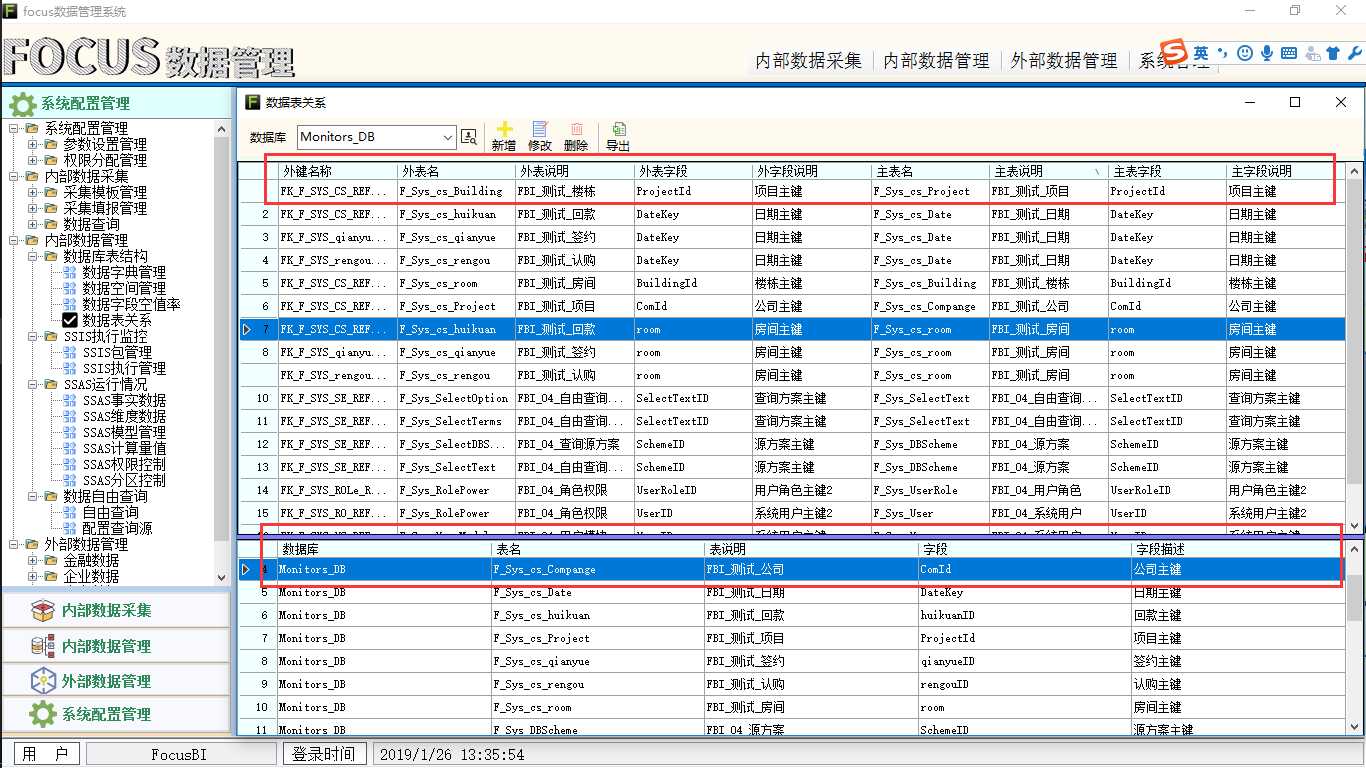1366x768 pixels.
Task: Click the upper grid vertical scrollbar
Action: (1355, 347)
